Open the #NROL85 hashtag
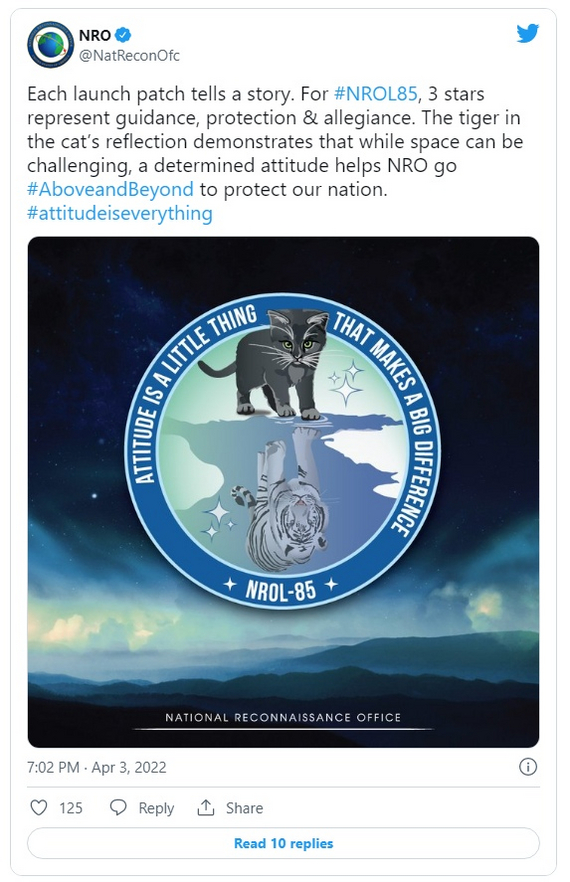 pos(376,93)
